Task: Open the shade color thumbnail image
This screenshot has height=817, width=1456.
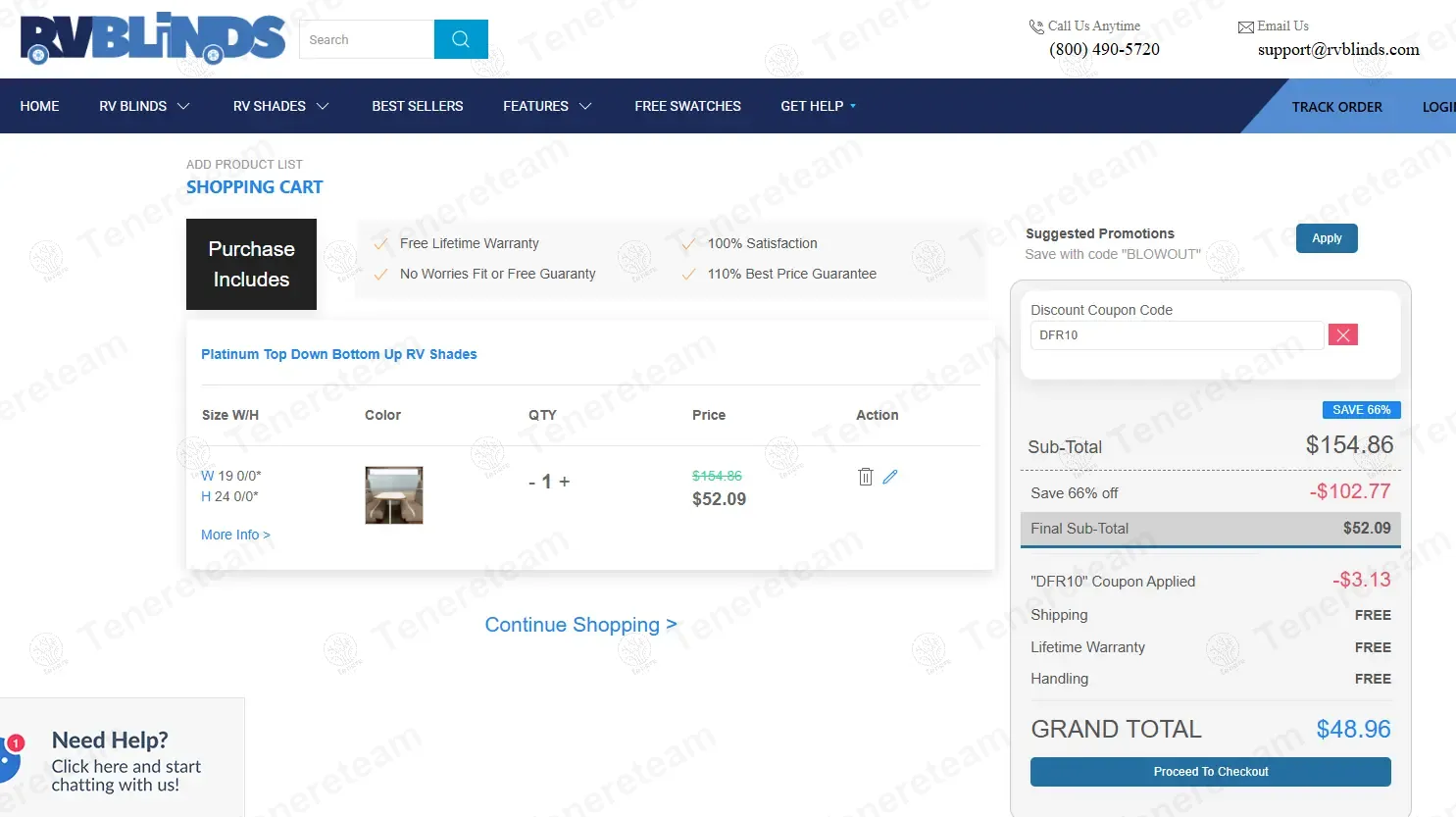Action: (x=394, y=495)
